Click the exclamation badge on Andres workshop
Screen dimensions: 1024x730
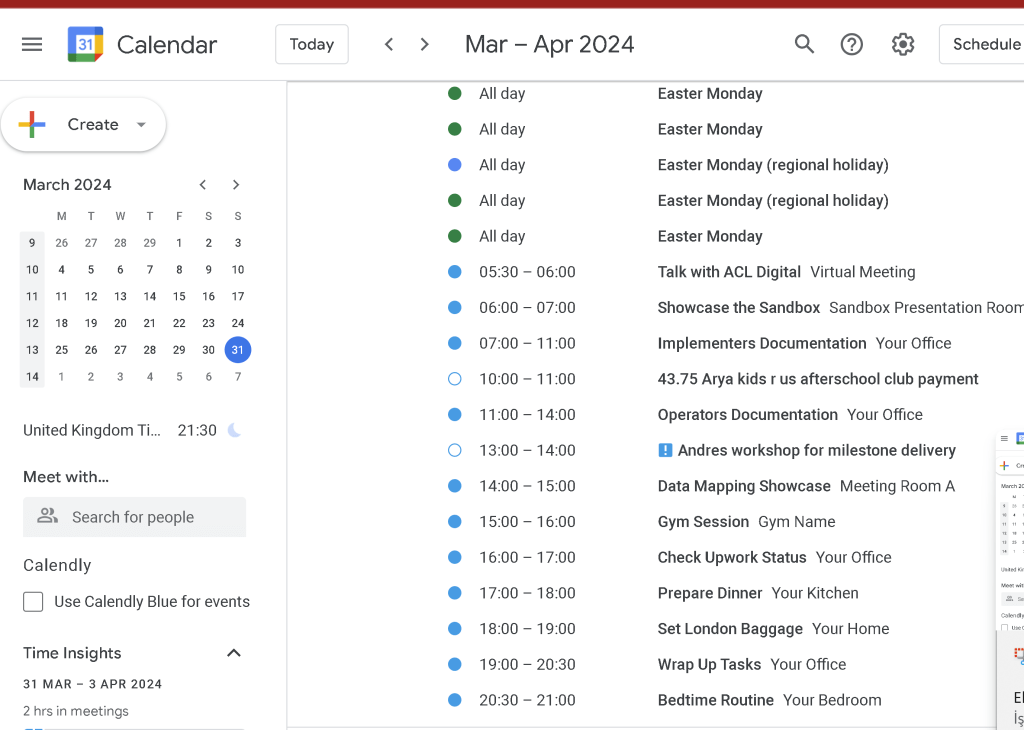665,451
